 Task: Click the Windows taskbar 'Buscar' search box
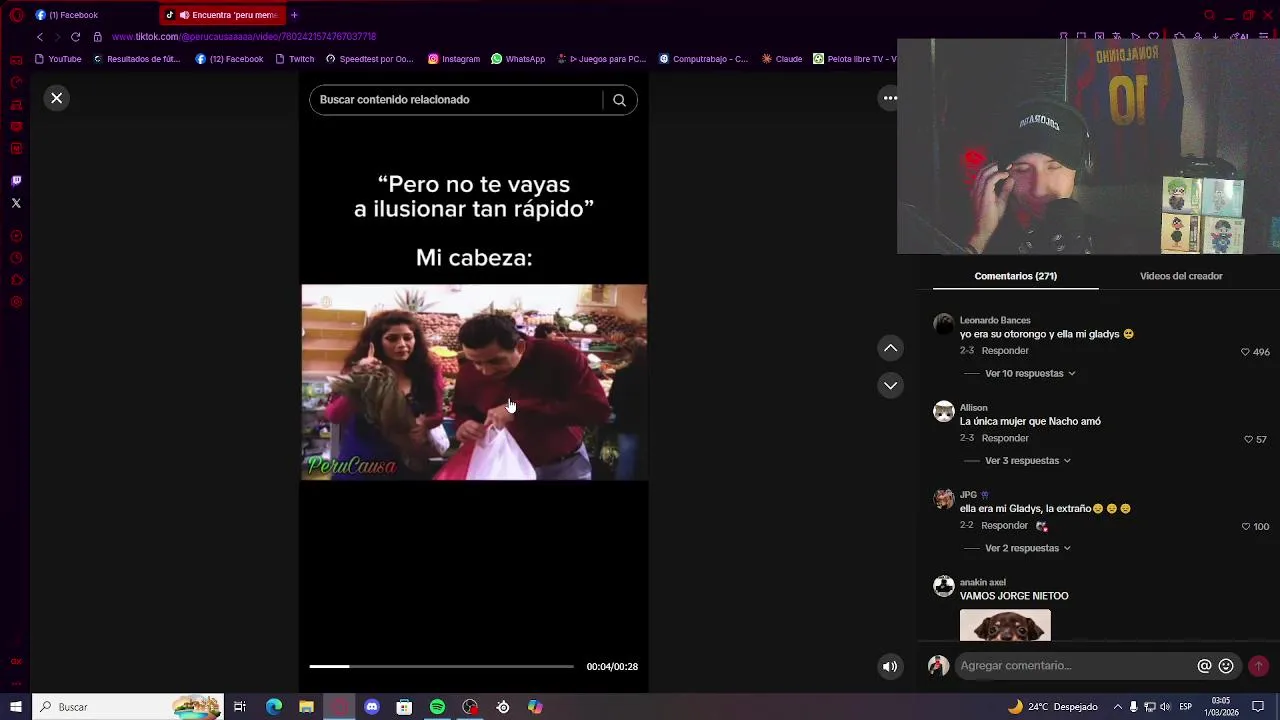point(128,707)
